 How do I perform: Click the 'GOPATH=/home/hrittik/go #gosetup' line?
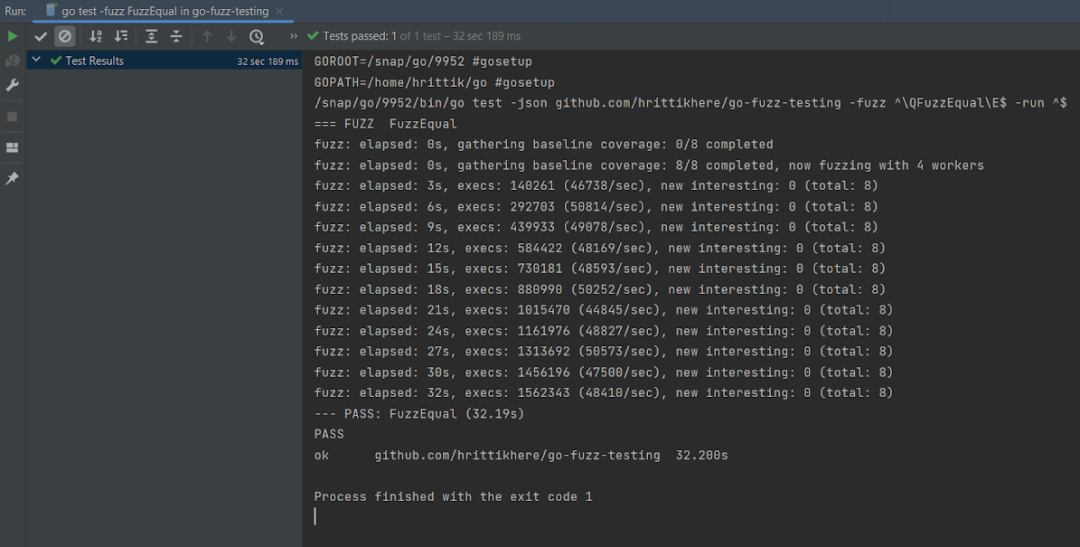tap(434, 82)
